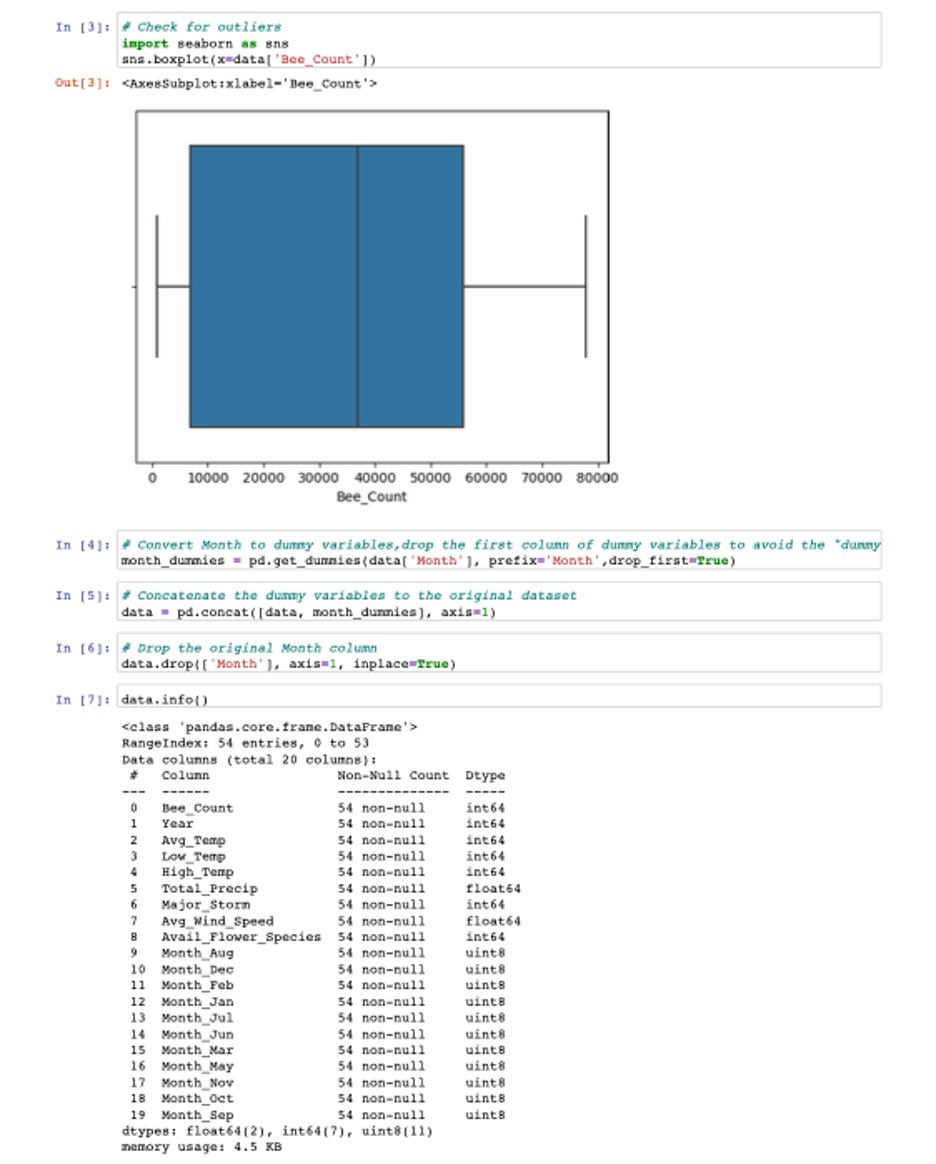Click the 'In [7]:' cell prompt
This screenshot has width=936, height=1164.
(x=82, y=700)
